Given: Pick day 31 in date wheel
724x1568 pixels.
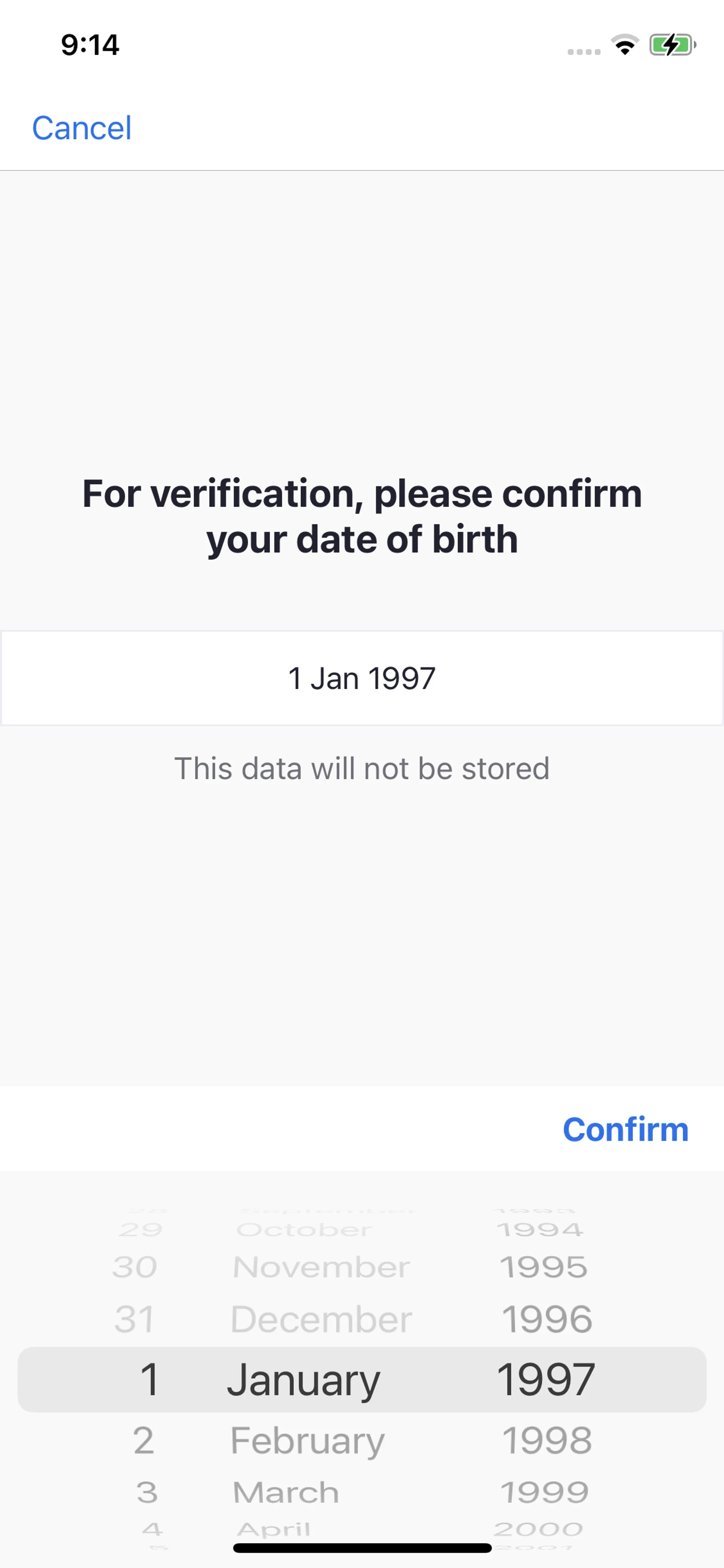Looking at the screenshot, I should (x=135, y=1320).
